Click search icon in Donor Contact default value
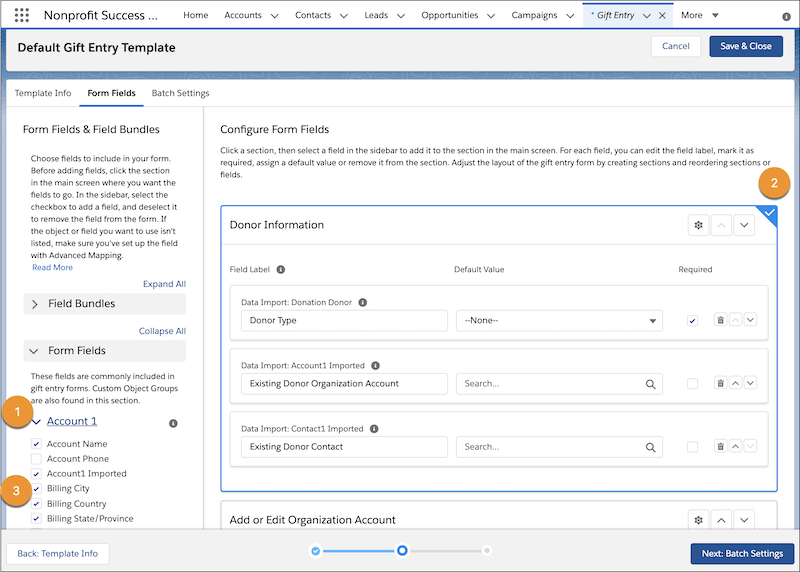The width and height of the screenshot is (800, 572). coord(651,447)
